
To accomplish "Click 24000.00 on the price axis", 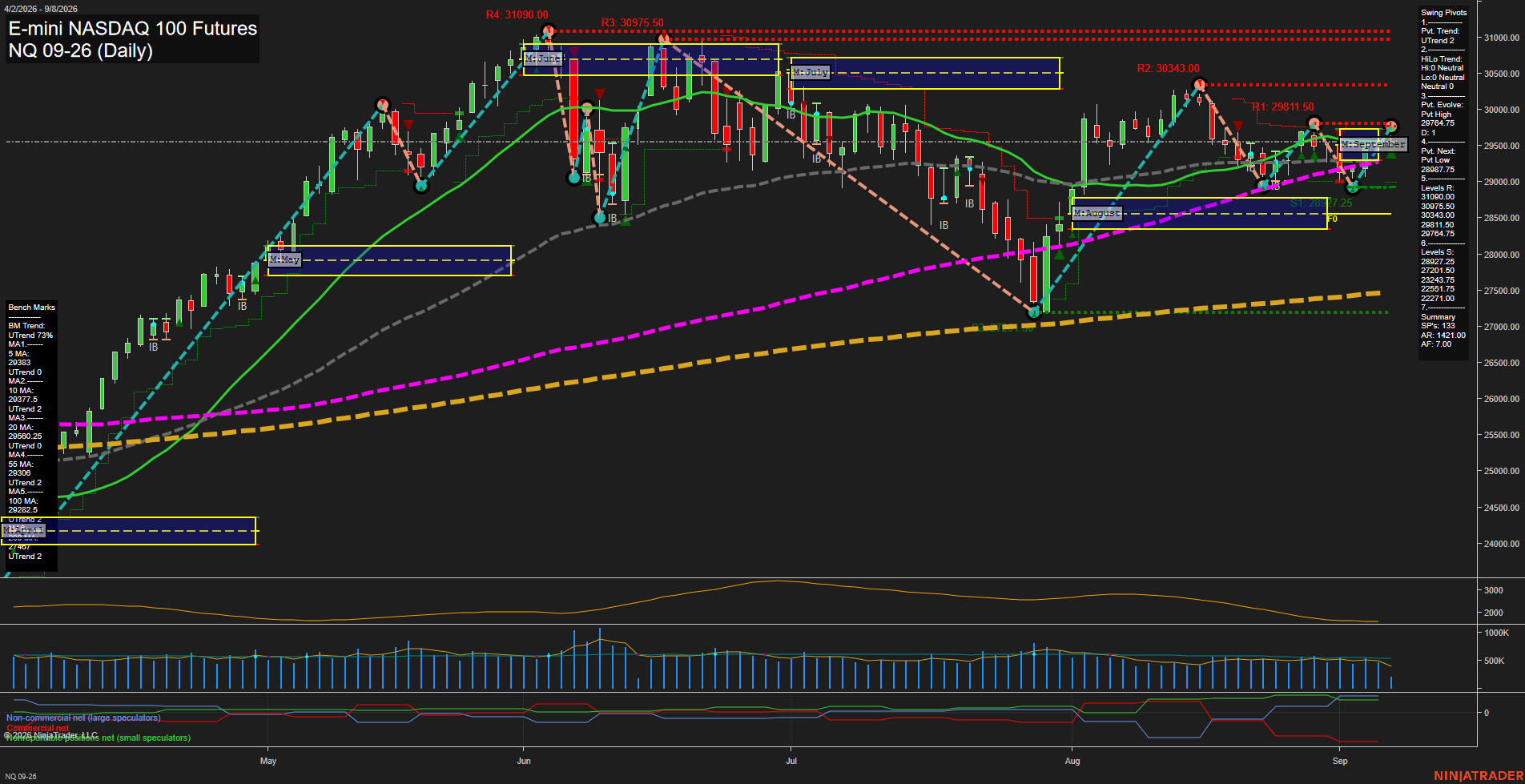I will pos(1501,544).
